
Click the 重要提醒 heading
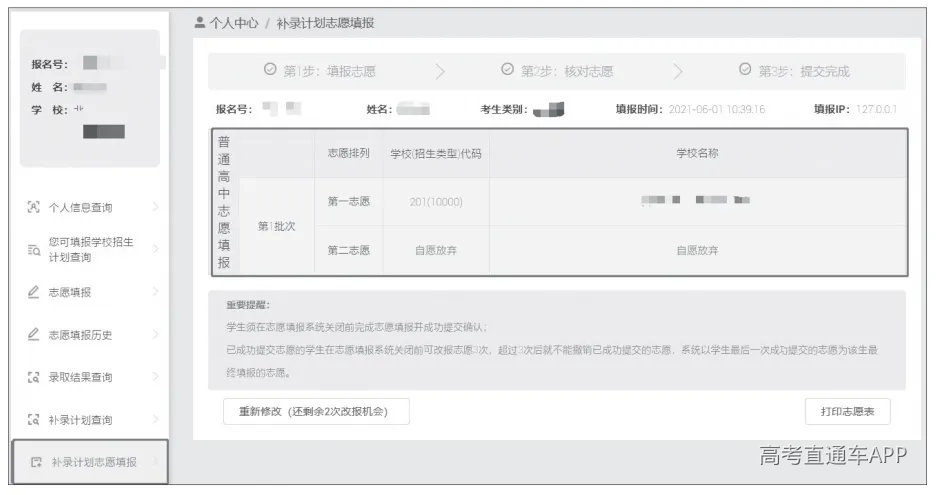(x=248, y=305)
